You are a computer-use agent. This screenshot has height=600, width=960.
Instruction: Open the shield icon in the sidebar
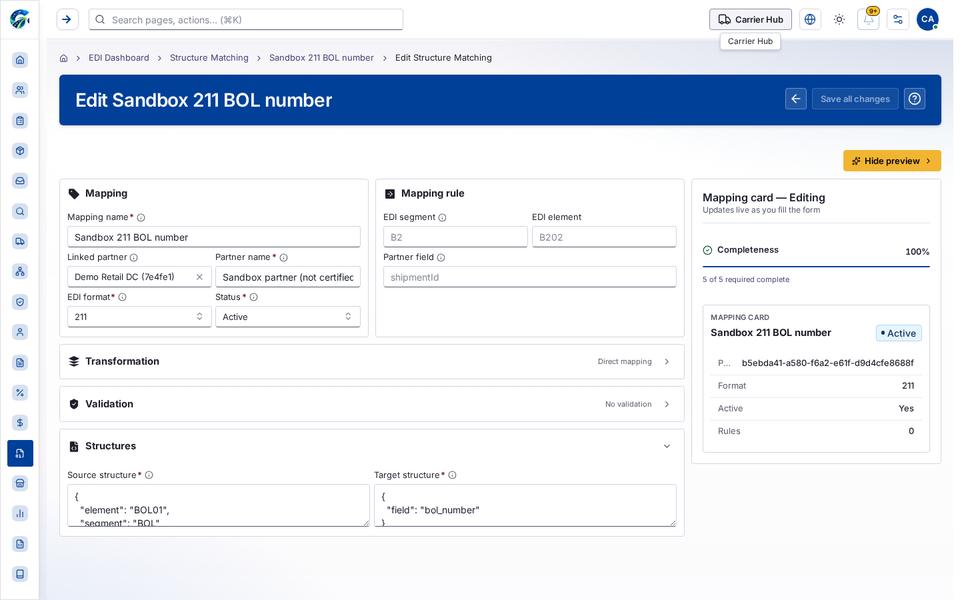tap(20, 302)
